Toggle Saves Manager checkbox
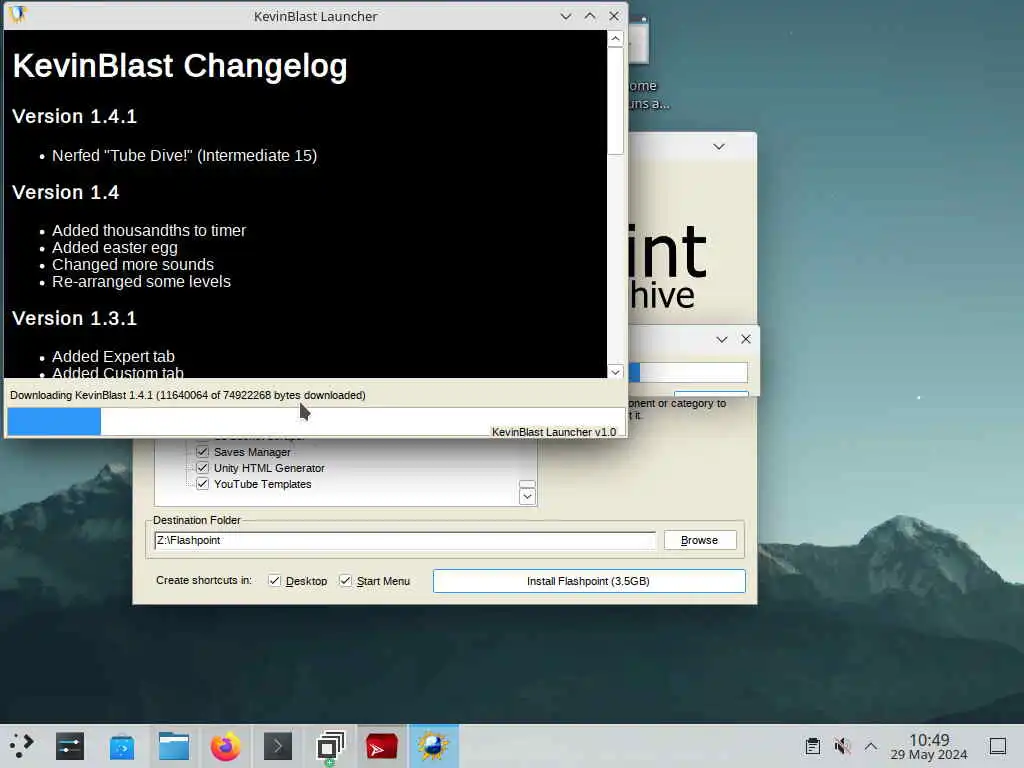Screen dimensions: 1024x768 coord(202,452)
